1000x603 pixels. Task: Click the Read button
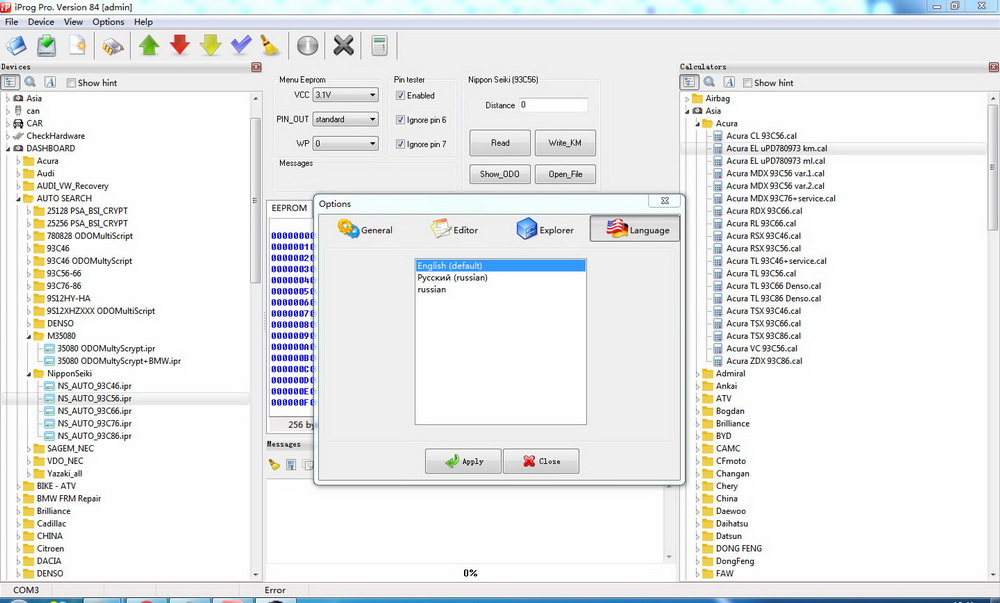pyautogui.click(x=500, y=143)
